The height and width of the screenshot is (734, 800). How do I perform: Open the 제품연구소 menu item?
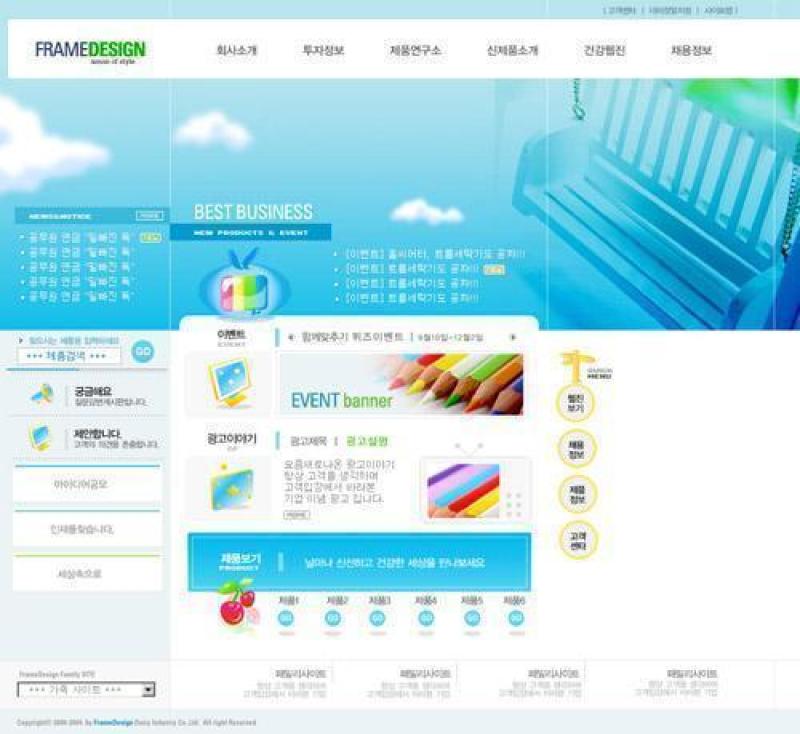(x=415, y=51)
